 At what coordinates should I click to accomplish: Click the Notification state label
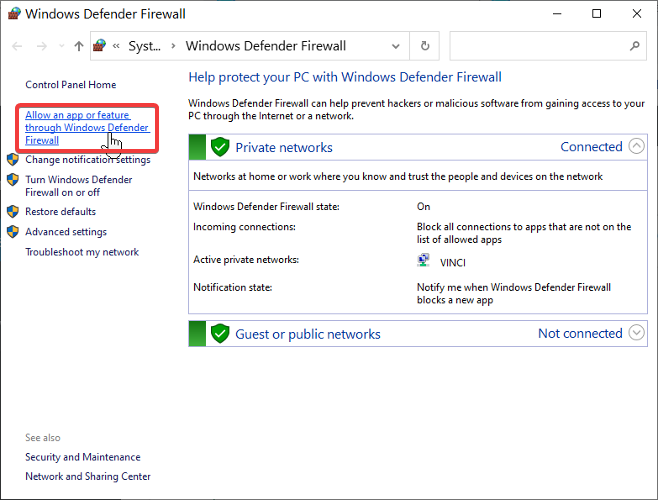point(232,287)
